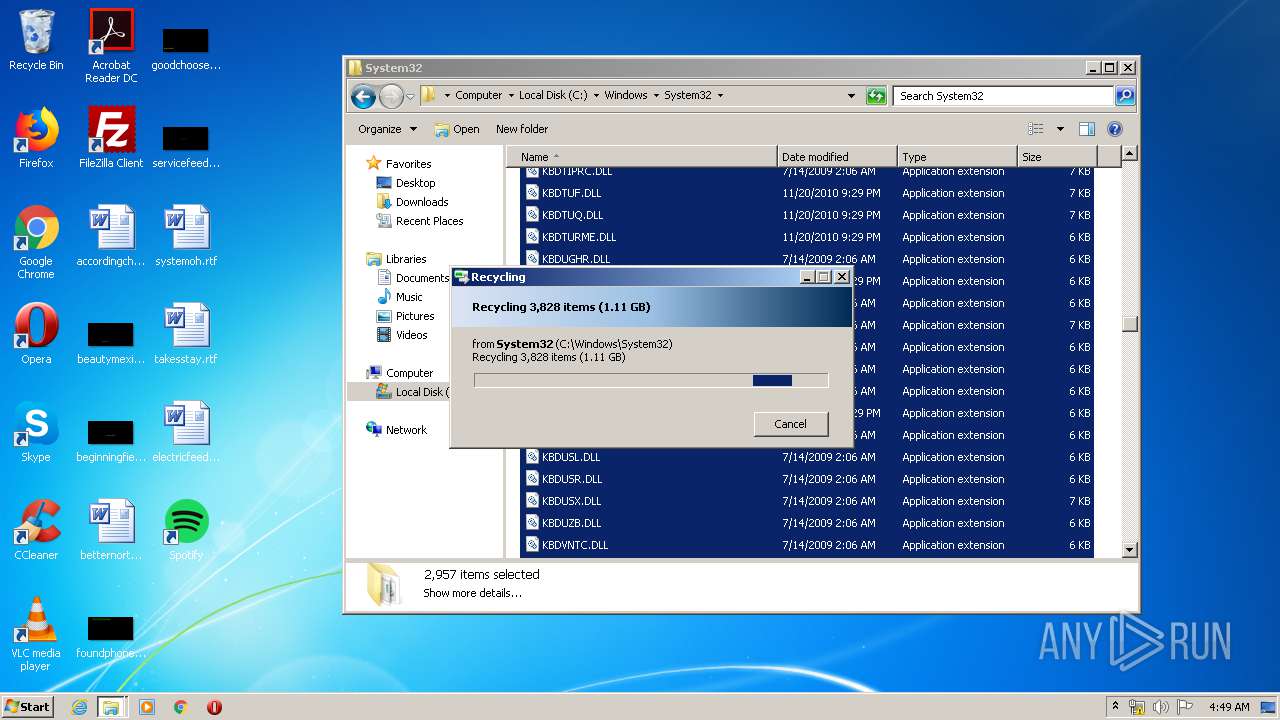The height and width of the screenshot is (720, 1280).
Task: Click the Open toolbar button
Action: tap(457, 129)
